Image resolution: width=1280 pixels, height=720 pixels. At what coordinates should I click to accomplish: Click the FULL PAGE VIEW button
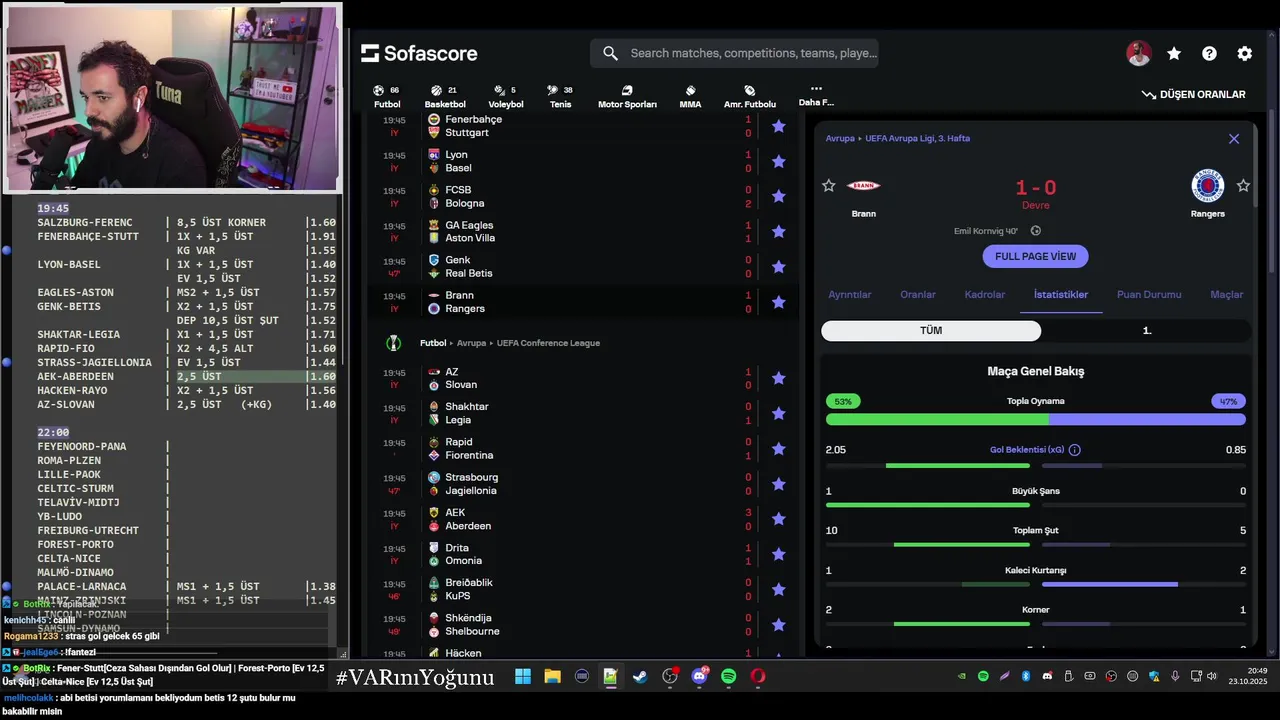coord(1035,256)
